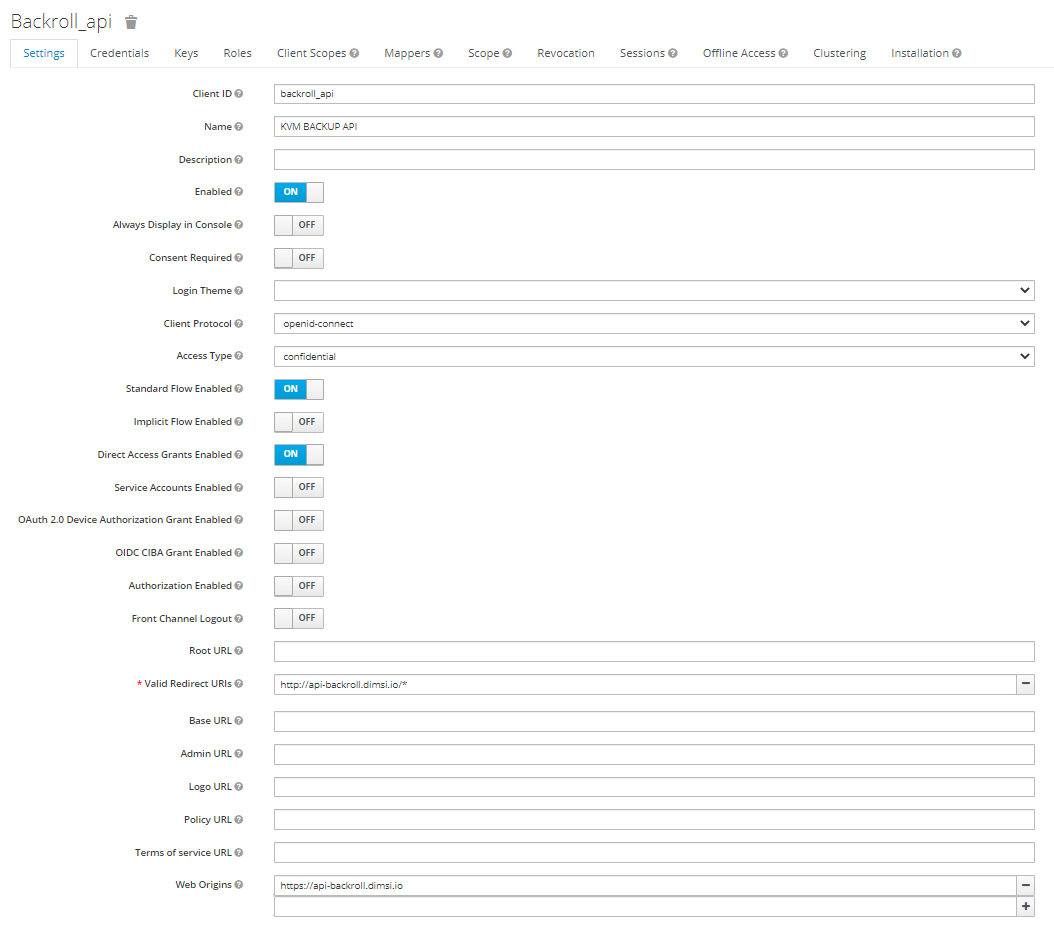Enable Implicit Flow switch
Viewport: 1054px width, 936px height.
(298, 422)
